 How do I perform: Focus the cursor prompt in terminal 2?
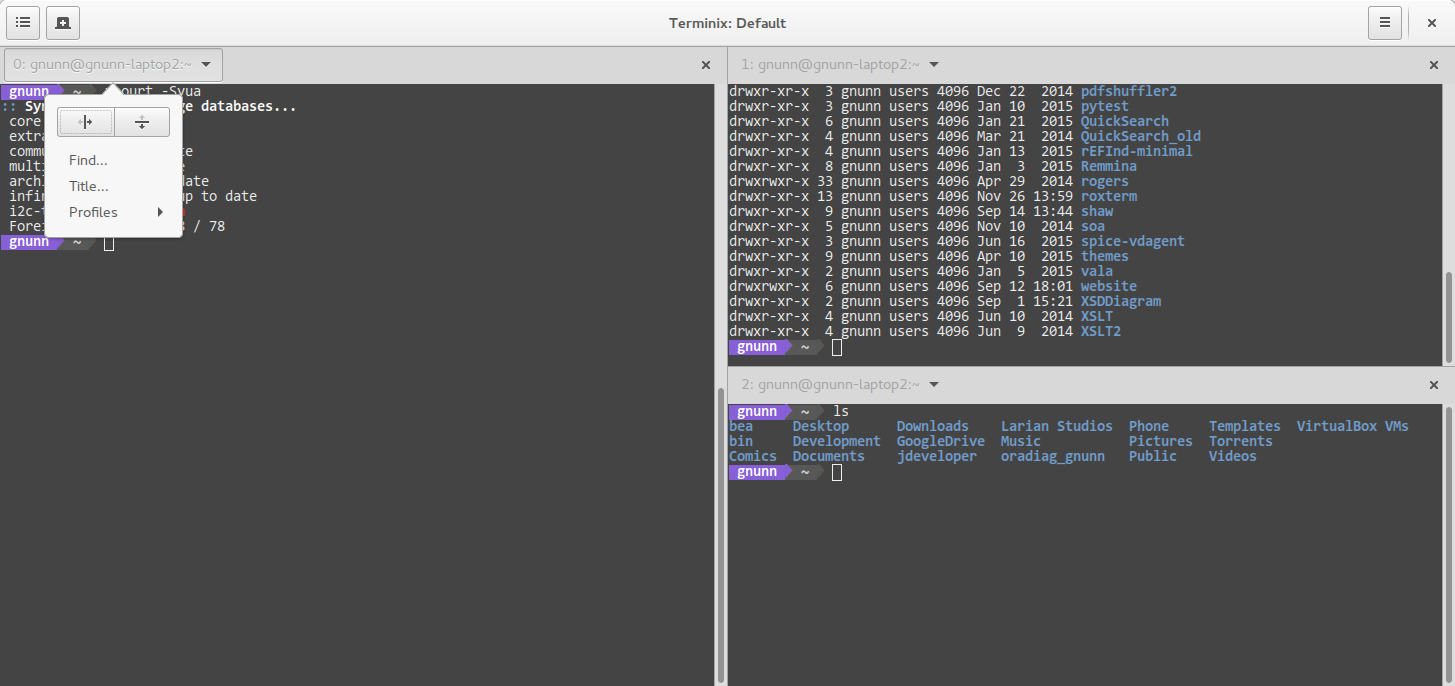(x=837, y=472)
